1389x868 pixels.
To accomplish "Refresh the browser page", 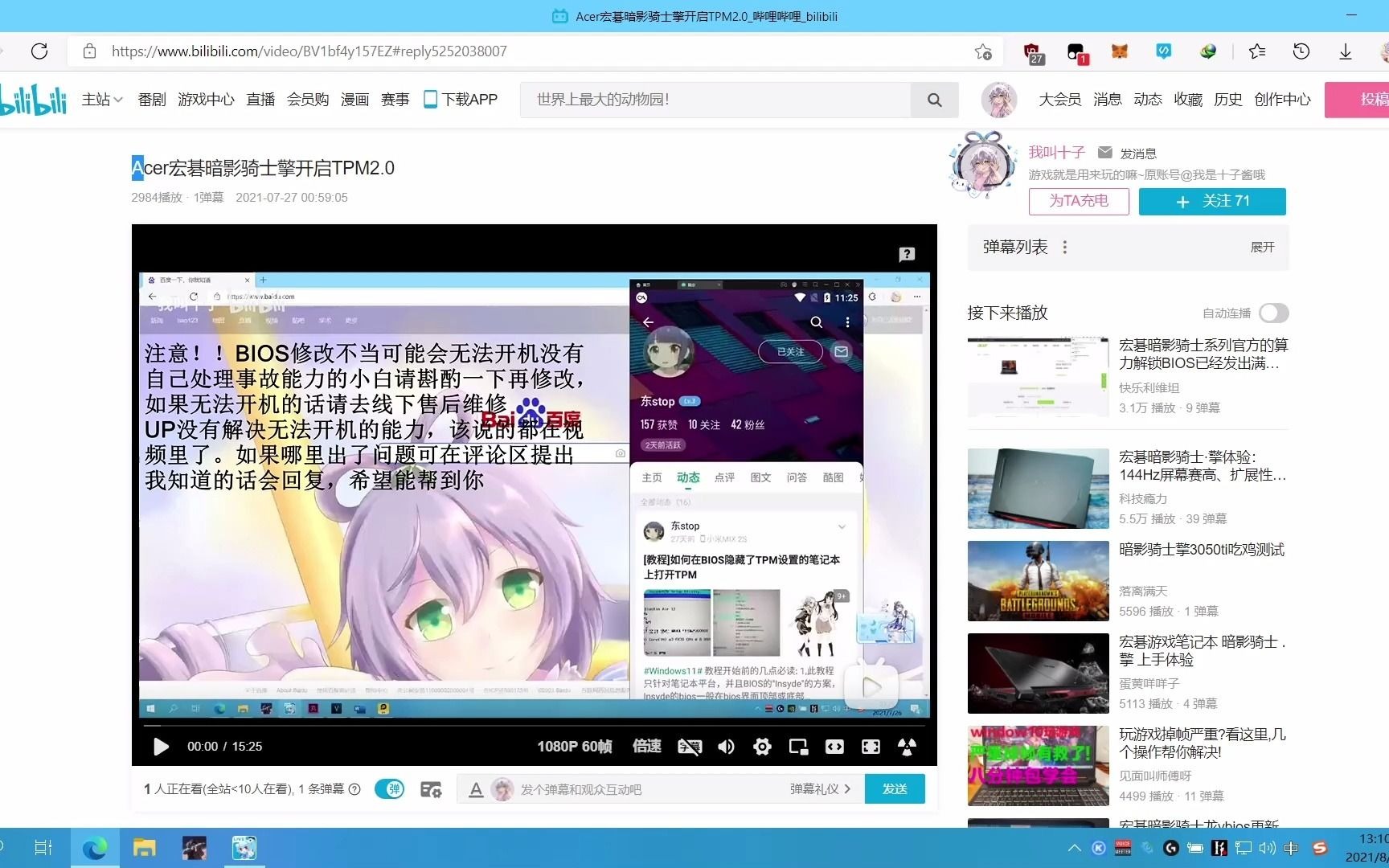I will 39,51.
